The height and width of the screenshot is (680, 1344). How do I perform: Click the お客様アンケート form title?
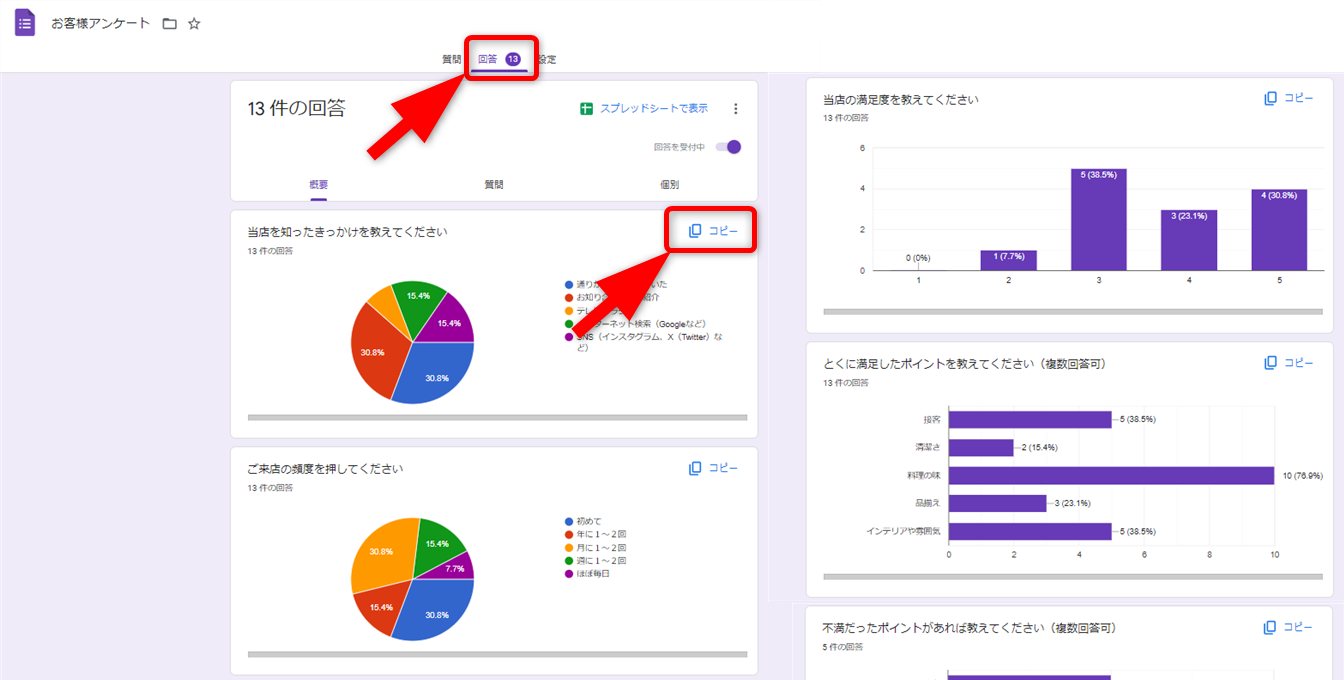(x=103, y=23)
